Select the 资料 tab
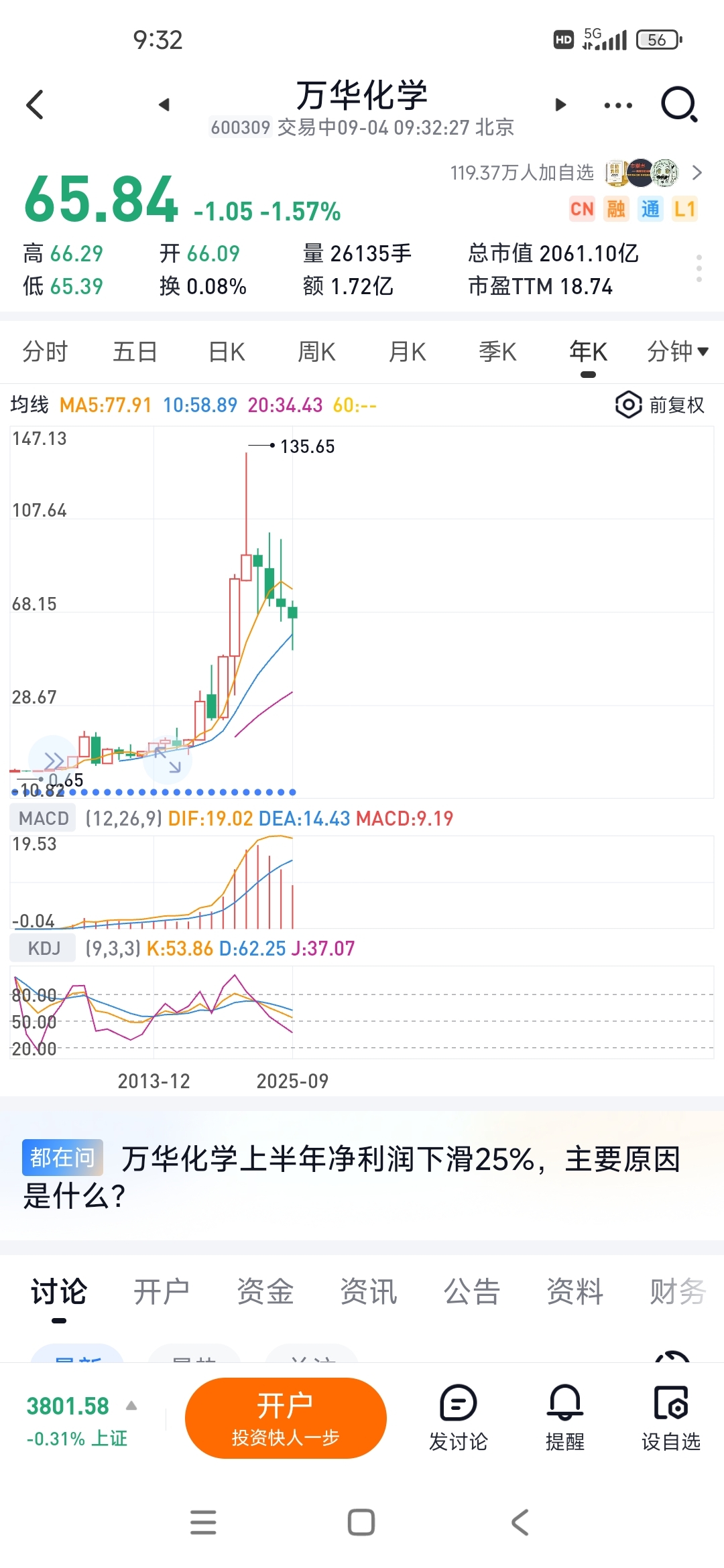The width and height of the screenshot is (724, 1568). coord(575,1291)
